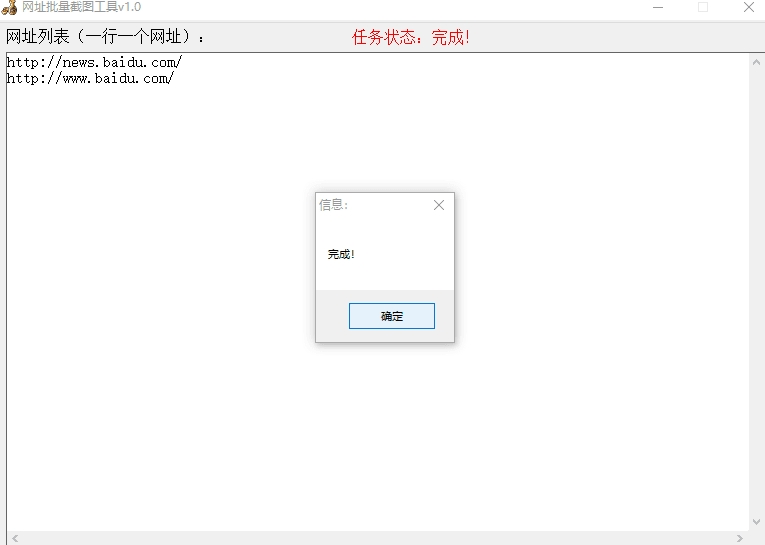The height and width of the screenshot is (545, 765).
Task: Click scroll left arrow at bottom
Action: pyautogui.click(x=15, y=538)
